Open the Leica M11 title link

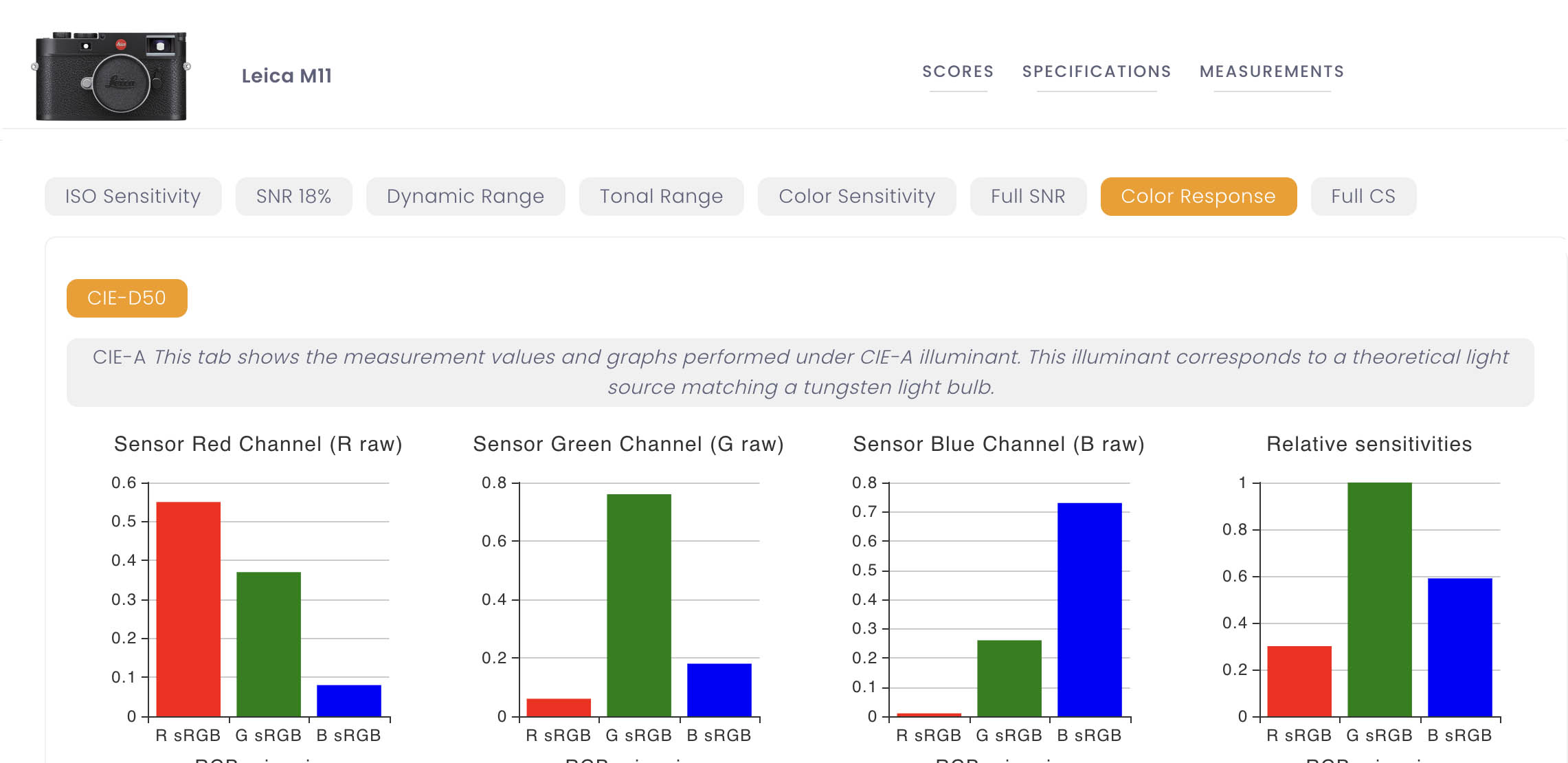[287, 76]
